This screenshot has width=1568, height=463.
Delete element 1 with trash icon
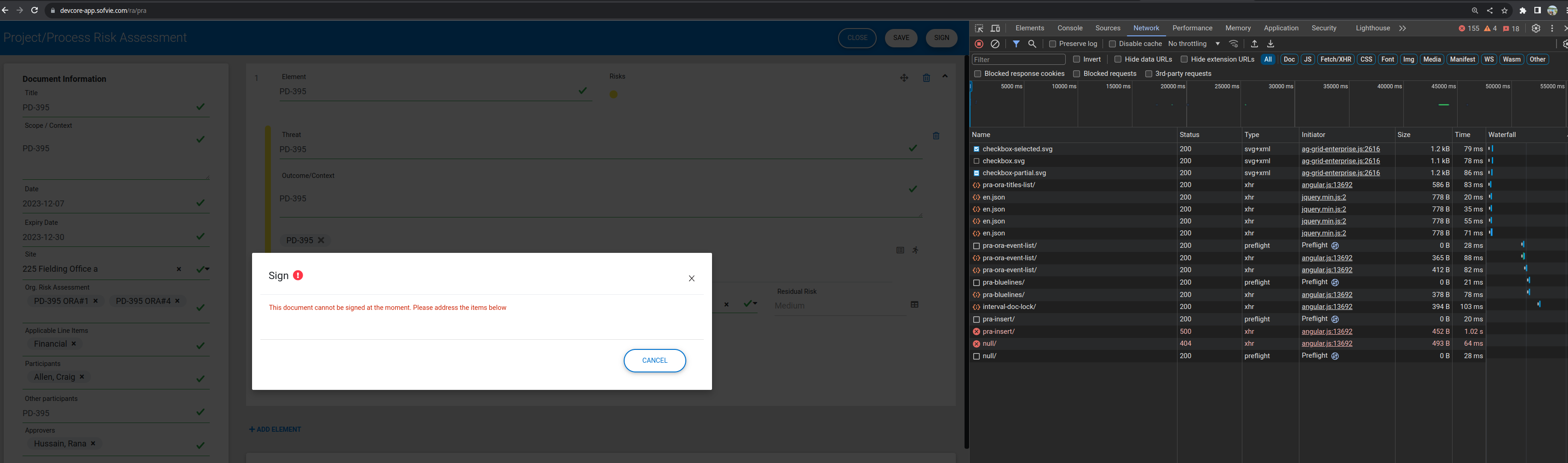(926, 78)
